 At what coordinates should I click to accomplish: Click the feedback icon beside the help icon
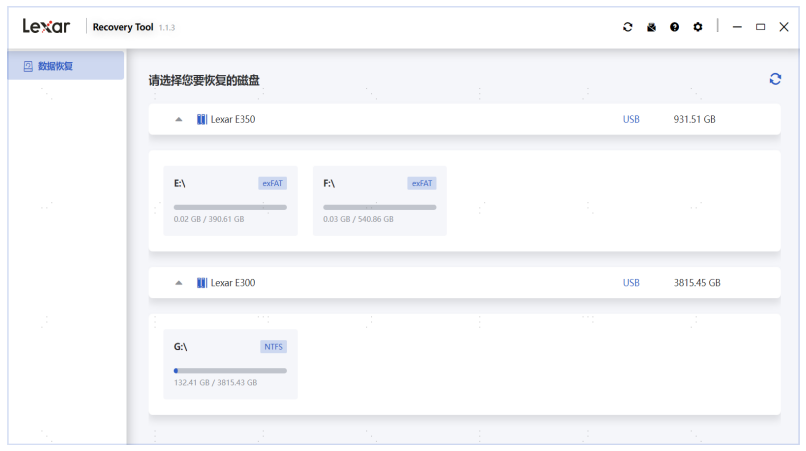pyautogui.click(x=651, y=27)
